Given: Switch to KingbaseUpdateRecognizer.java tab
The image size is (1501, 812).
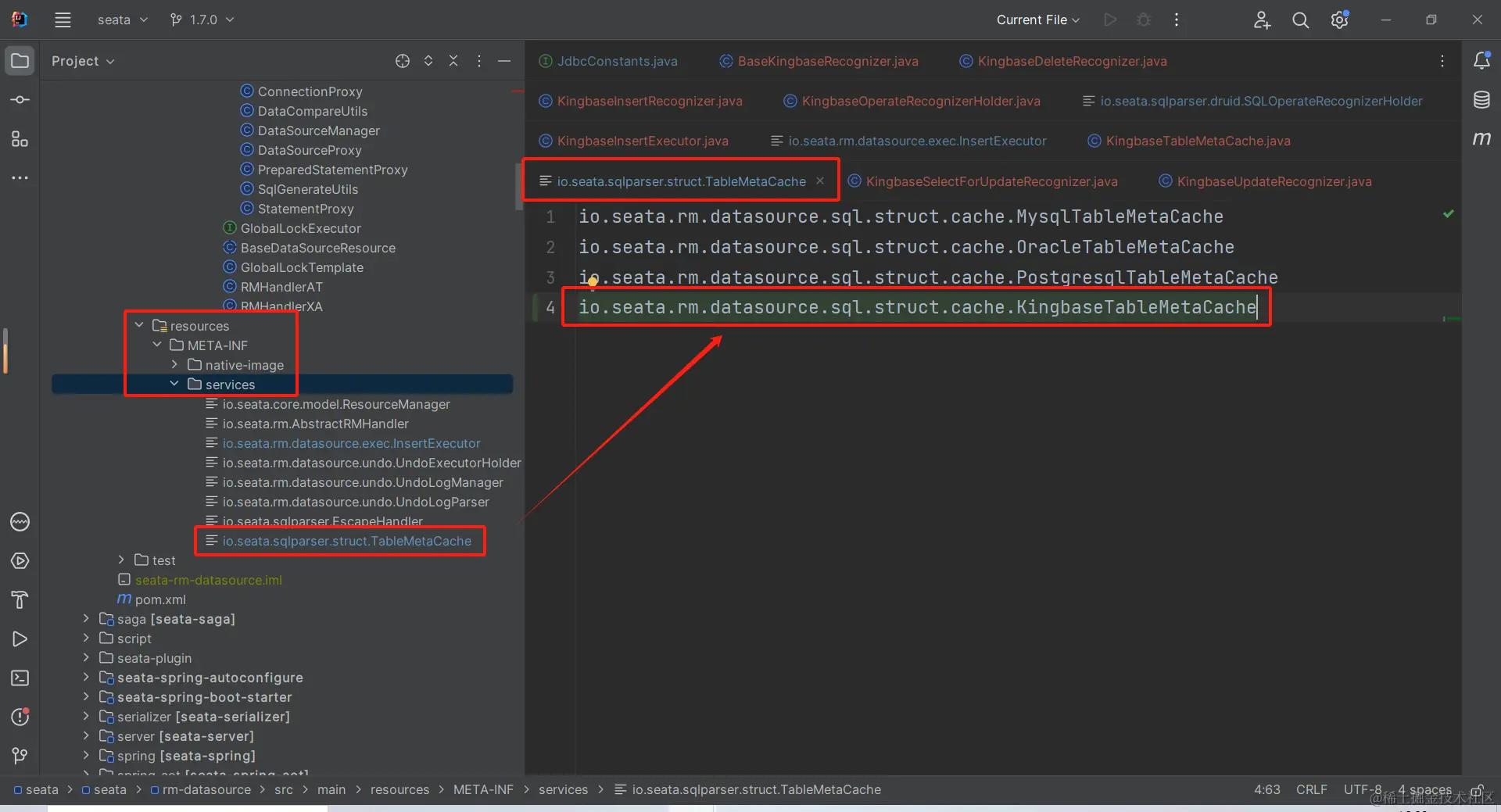Looking at the screenshot, I should click(x=1265, y=181).
